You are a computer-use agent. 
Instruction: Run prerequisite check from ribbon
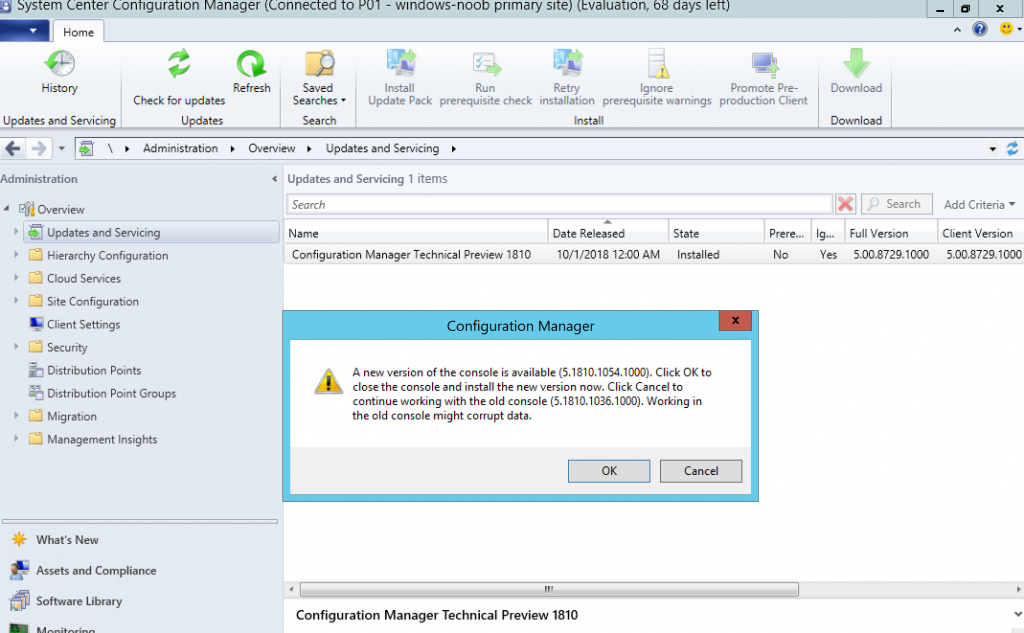485,77
